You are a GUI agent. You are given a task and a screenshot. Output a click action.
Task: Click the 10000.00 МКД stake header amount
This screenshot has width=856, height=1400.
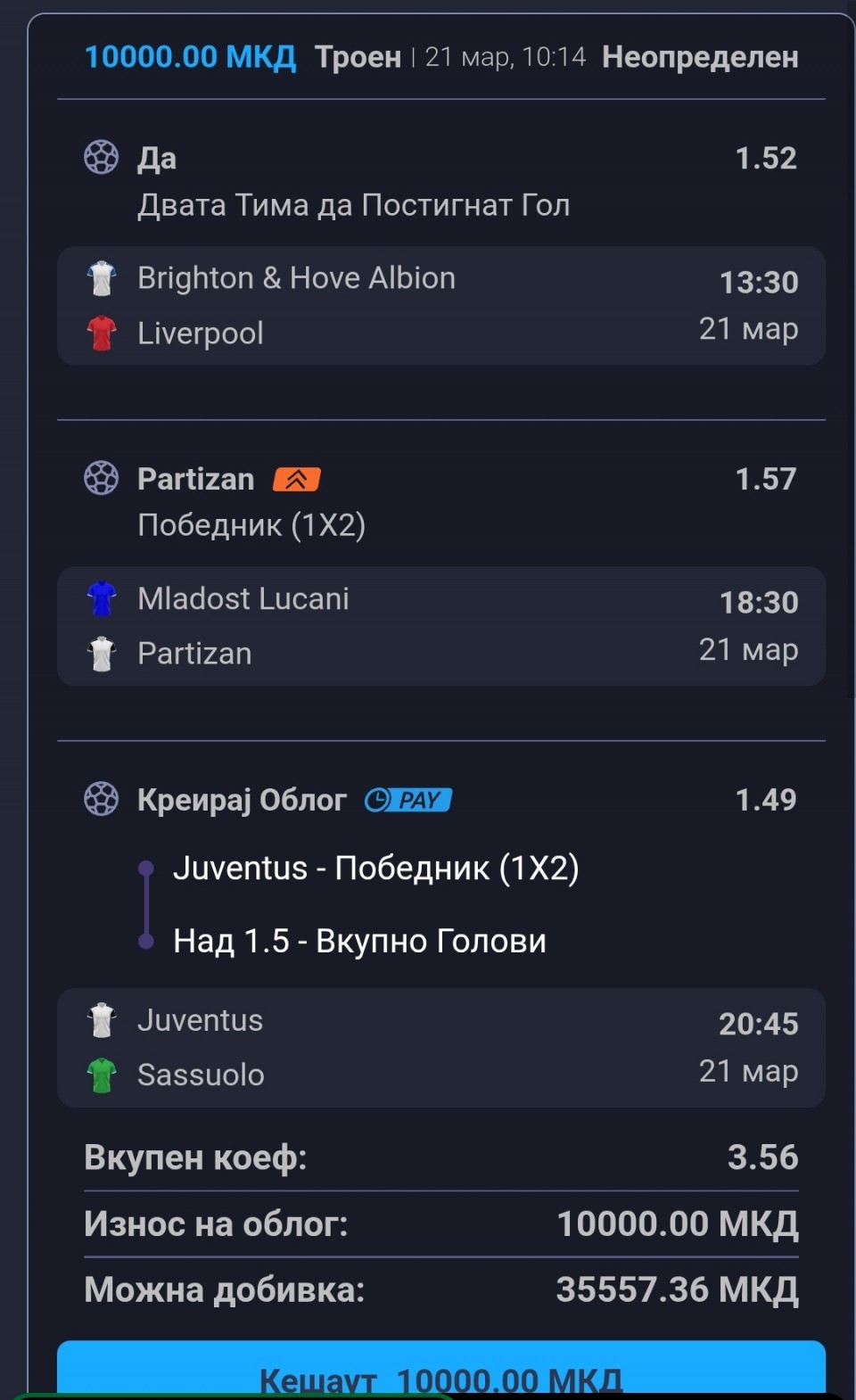tap(190, 57)
